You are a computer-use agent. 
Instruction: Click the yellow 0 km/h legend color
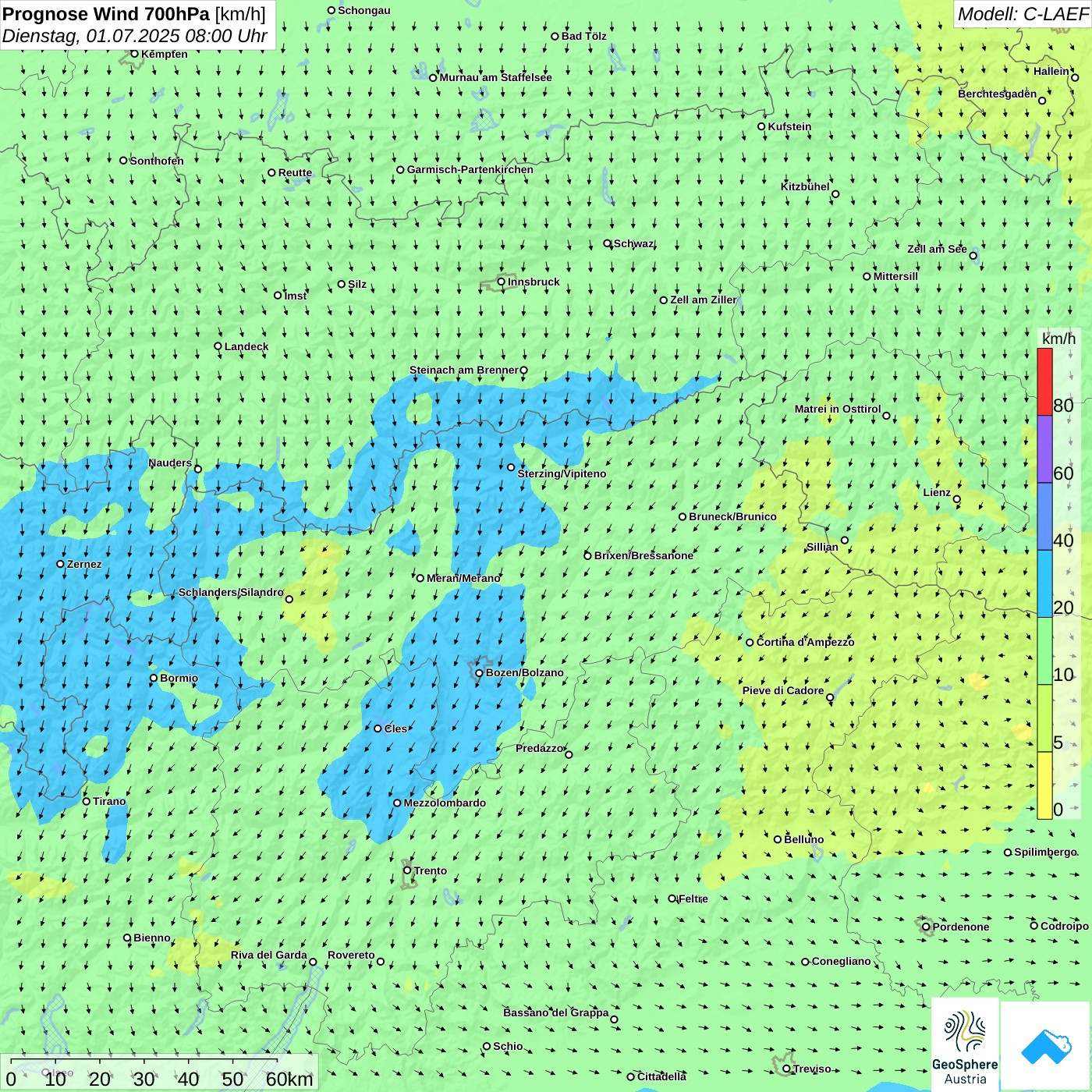1044,785
